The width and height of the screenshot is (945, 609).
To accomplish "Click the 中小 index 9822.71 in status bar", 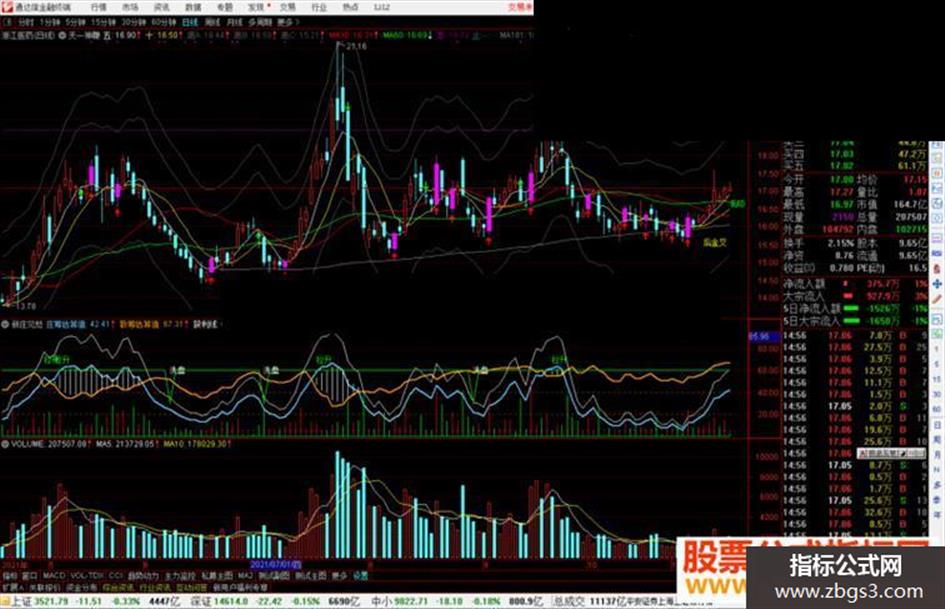I will click(412, 601).
